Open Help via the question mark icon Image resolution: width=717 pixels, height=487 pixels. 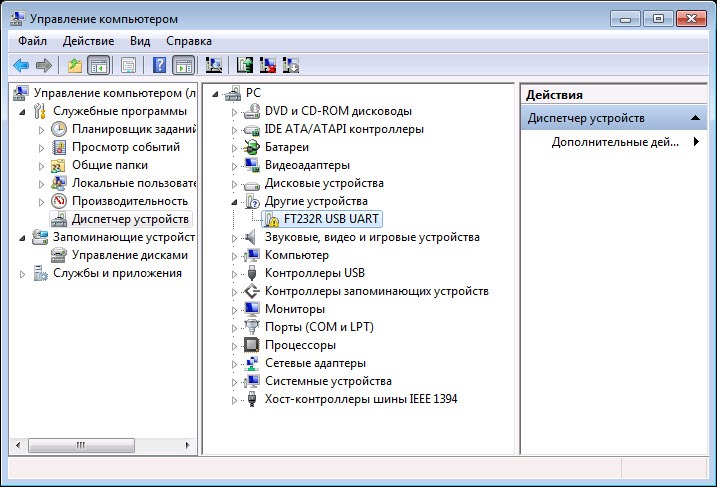point(159,65)
